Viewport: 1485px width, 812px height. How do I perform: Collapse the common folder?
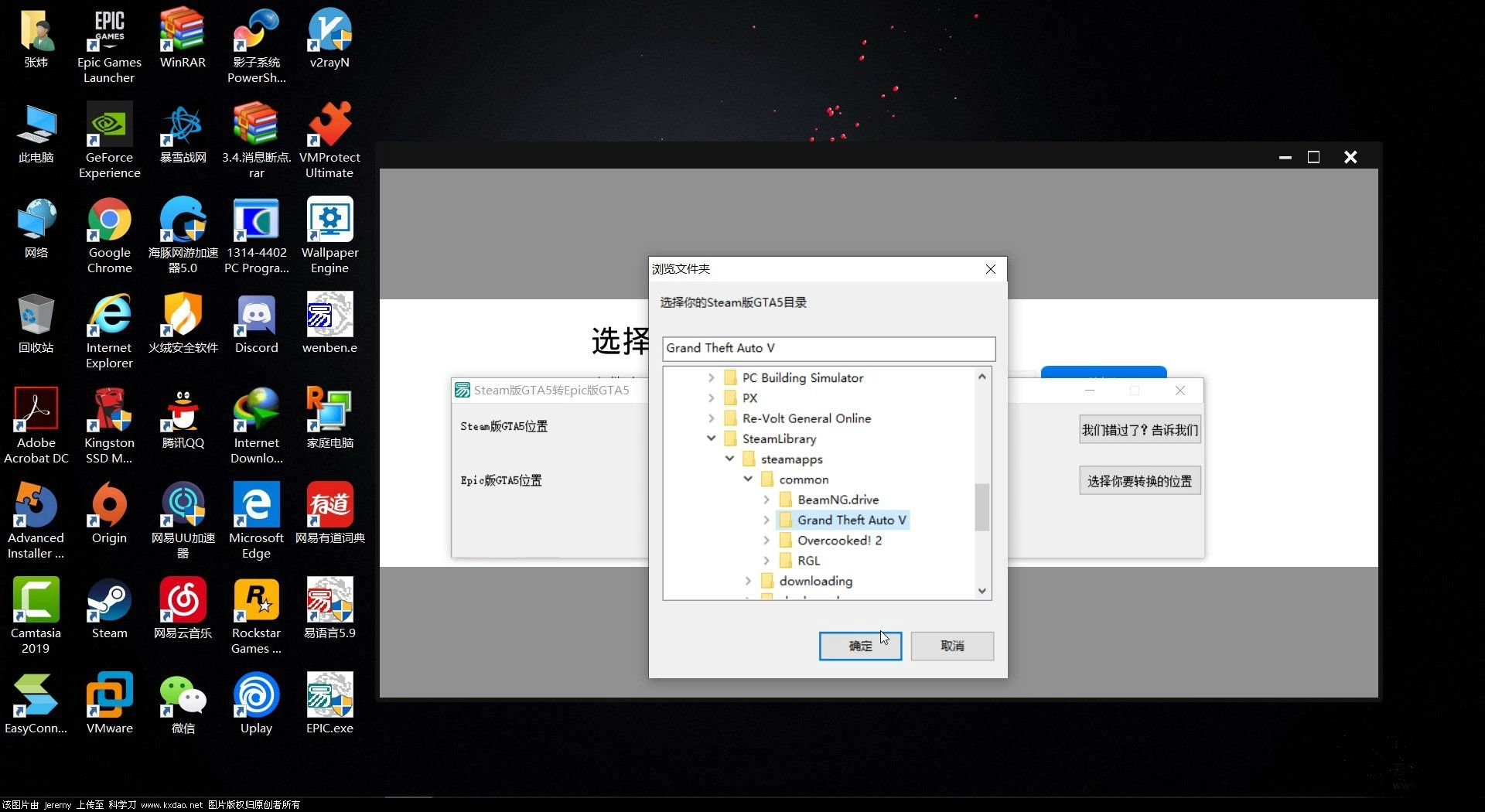(x=748, y=479)
